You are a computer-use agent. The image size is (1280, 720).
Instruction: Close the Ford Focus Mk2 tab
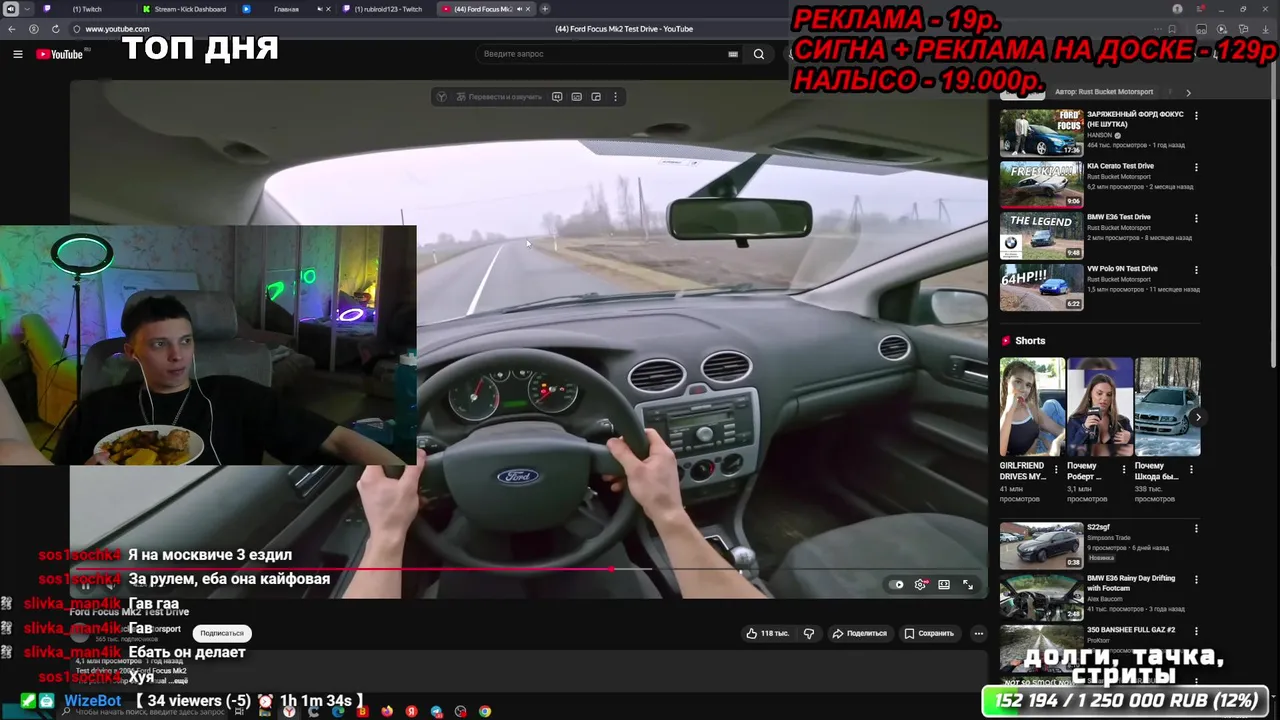point(530,9)
